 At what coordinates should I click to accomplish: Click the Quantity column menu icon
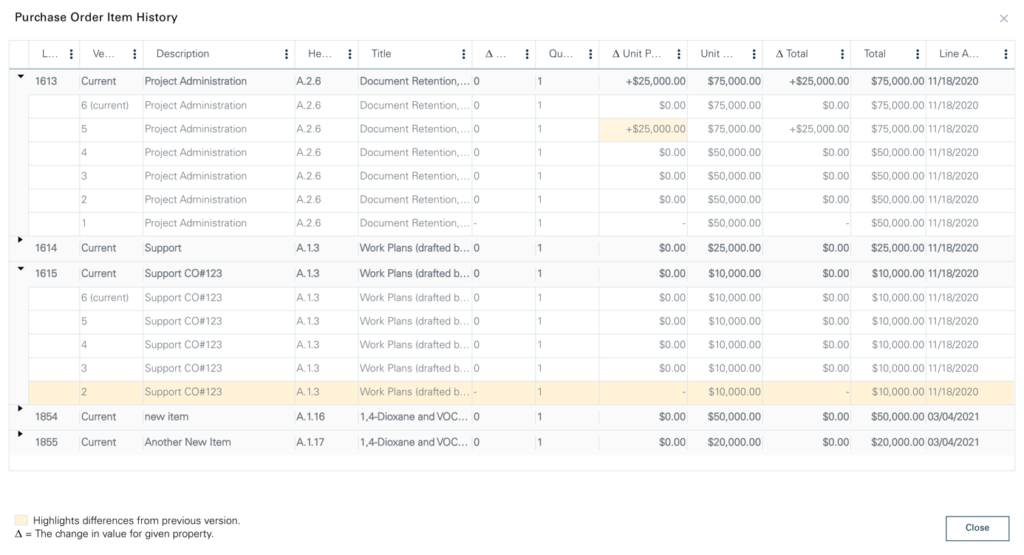coord(589,54)
